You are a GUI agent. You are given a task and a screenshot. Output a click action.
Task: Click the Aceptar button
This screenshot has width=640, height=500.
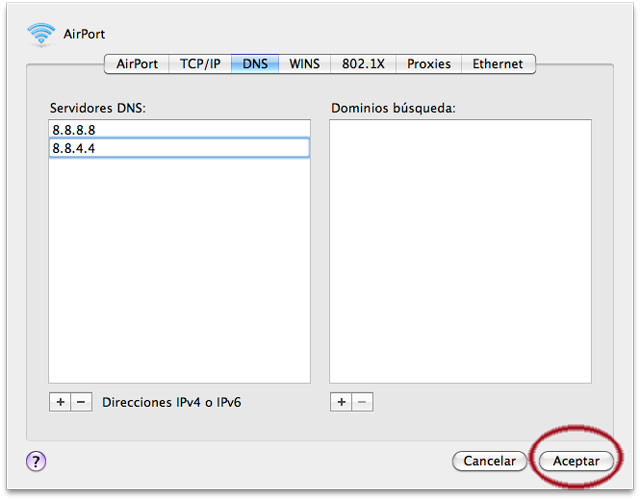click(576, 461)
